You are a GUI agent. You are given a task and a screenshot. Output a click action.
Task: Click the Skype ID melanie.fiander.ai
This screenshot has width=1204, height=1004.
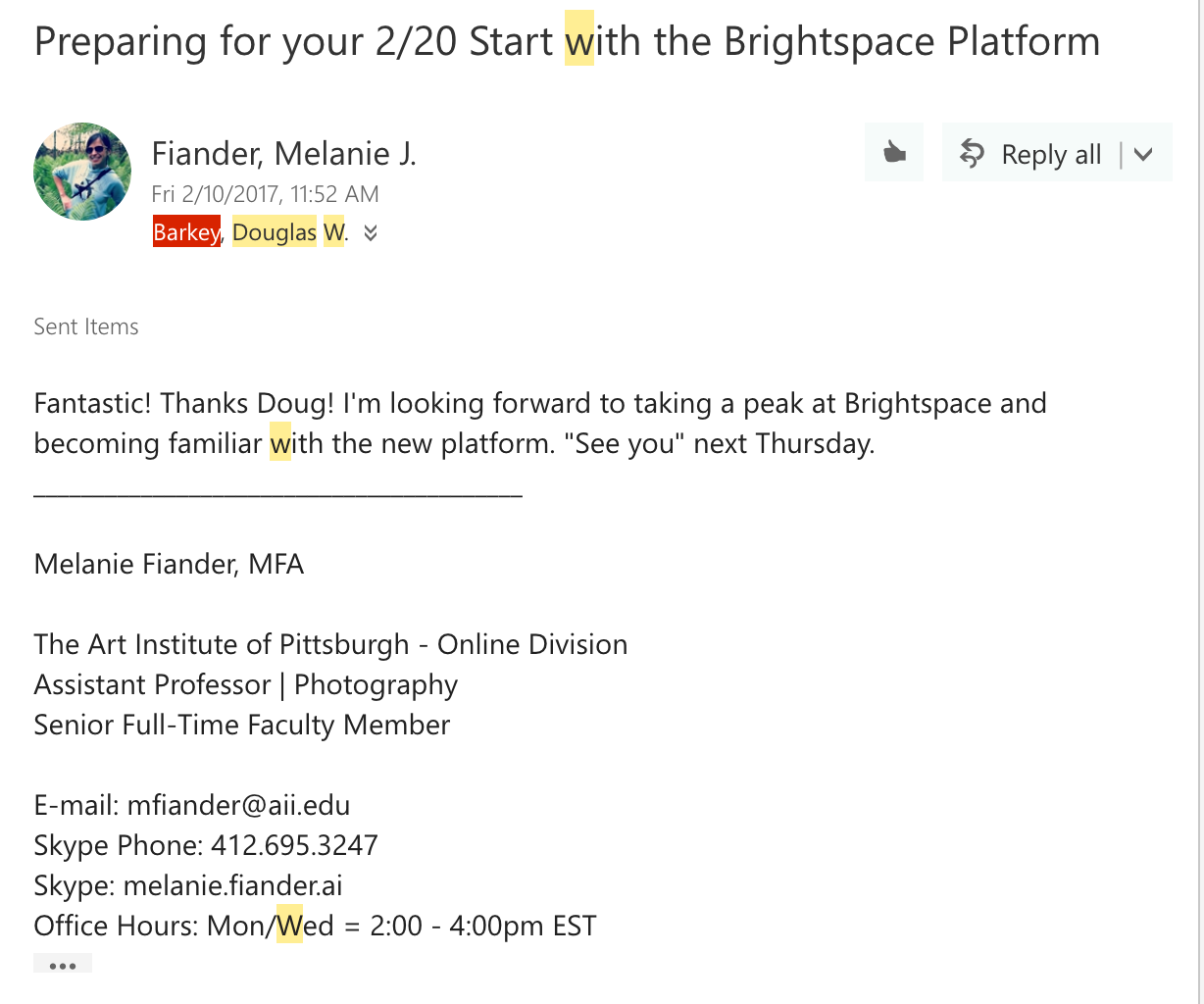click(232, 885)
